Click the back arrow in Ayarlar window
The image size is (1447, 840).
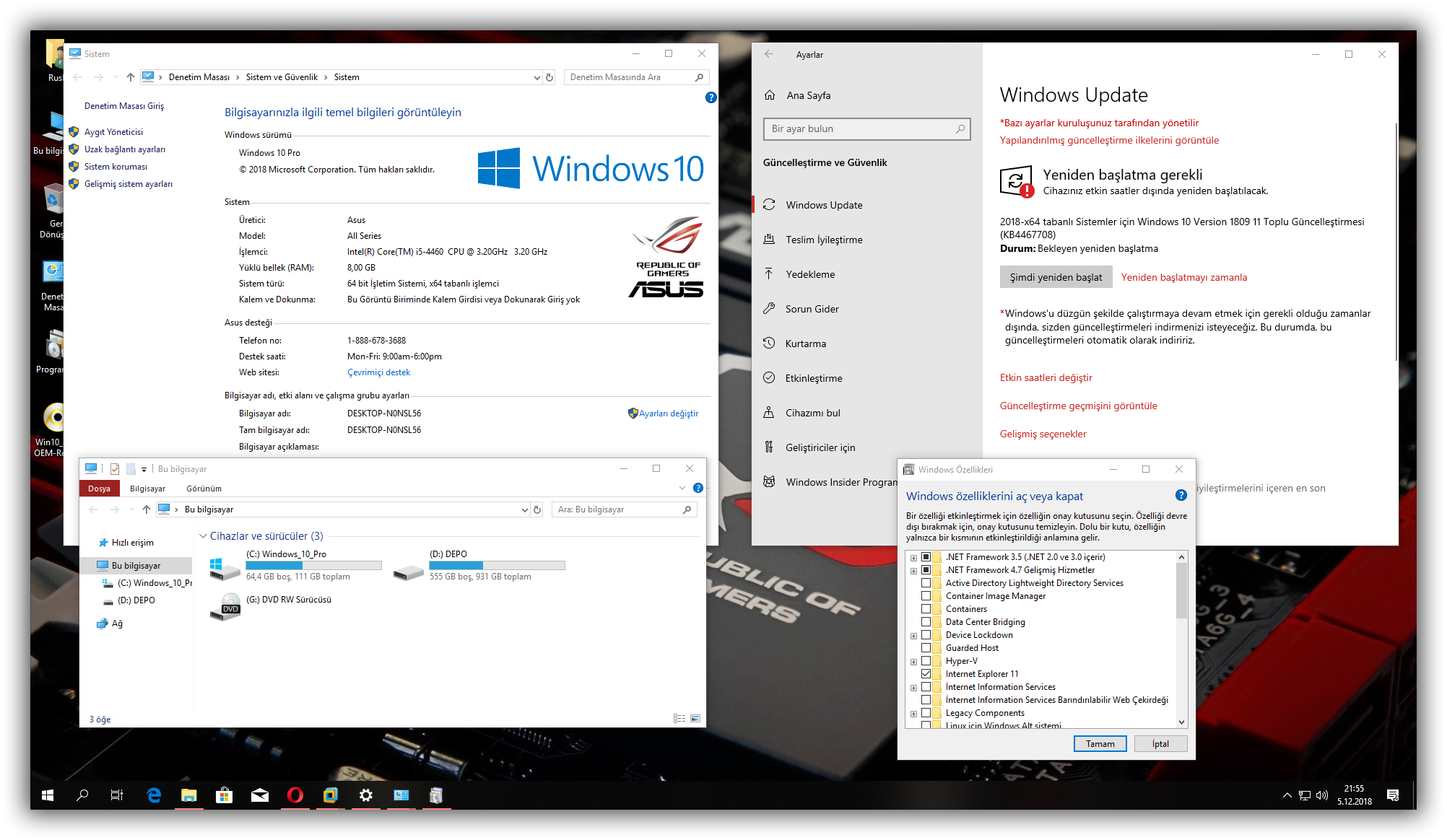tap(769, 54)
